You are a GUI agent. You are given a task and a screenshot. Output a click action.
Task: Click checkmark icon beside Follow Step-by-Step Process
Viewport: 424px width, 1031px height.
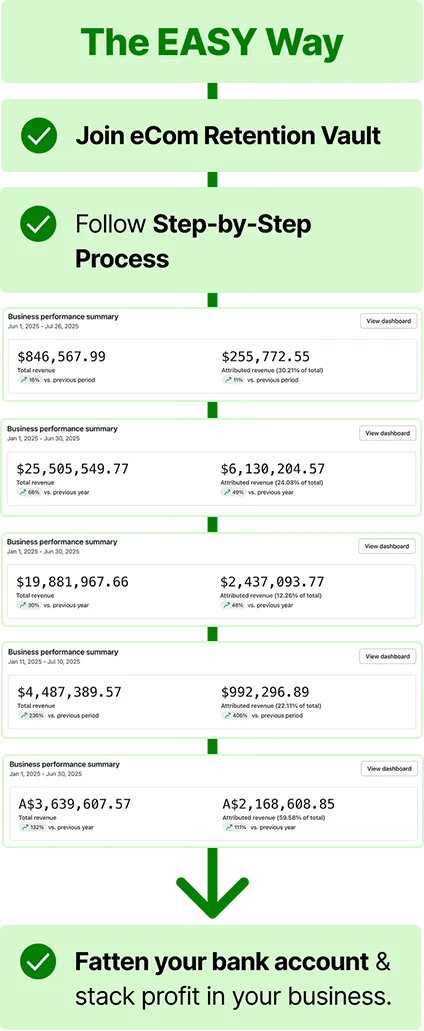coord(39,224)
